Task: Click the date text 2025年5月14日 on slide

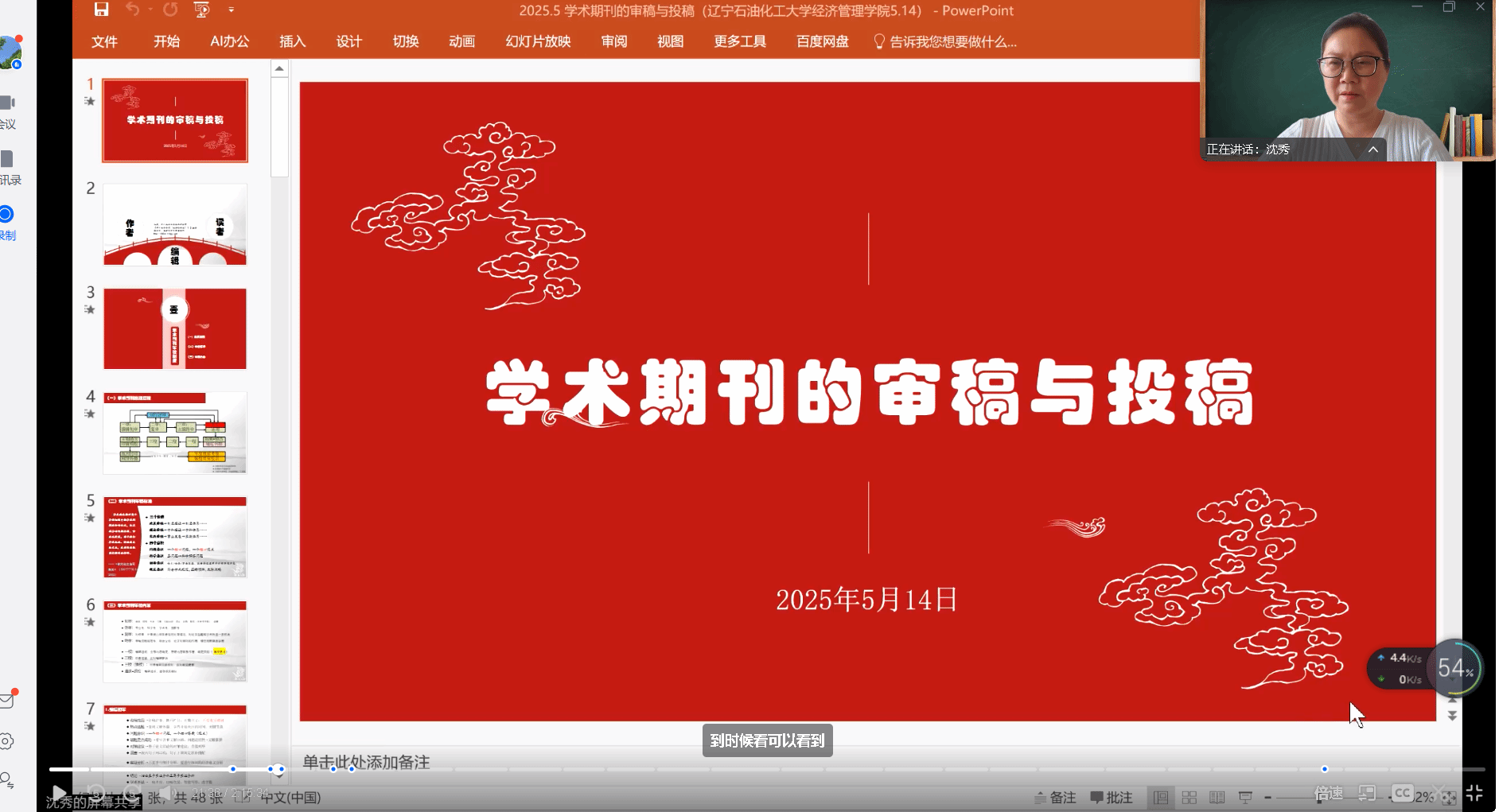Action: (x=866, y=599)
